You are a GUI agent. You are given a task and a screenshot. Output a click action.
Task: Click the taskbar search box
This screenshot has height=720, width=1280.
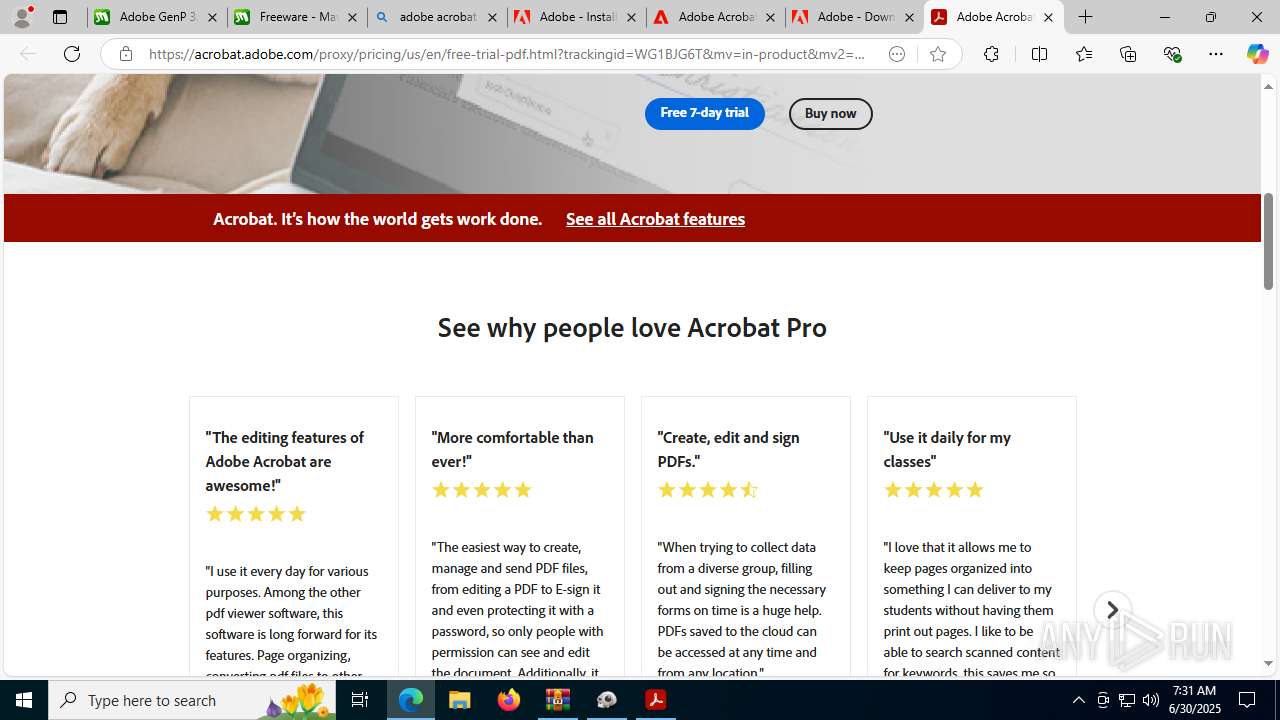point(192,700)
